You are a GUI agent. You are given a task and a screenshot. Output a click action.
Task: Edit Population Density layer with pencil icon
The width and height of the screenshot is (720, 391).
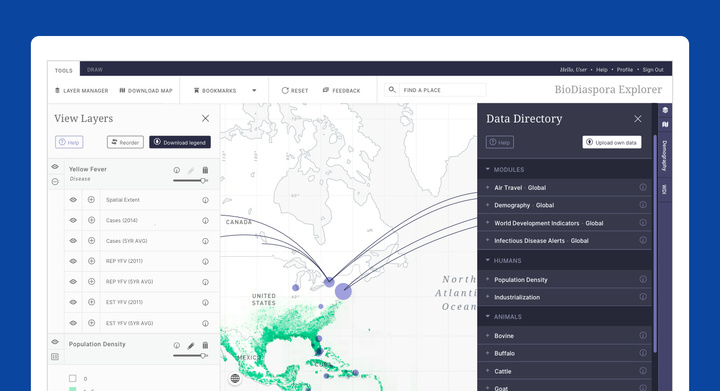pyautogui.click(x=191, y=345)
